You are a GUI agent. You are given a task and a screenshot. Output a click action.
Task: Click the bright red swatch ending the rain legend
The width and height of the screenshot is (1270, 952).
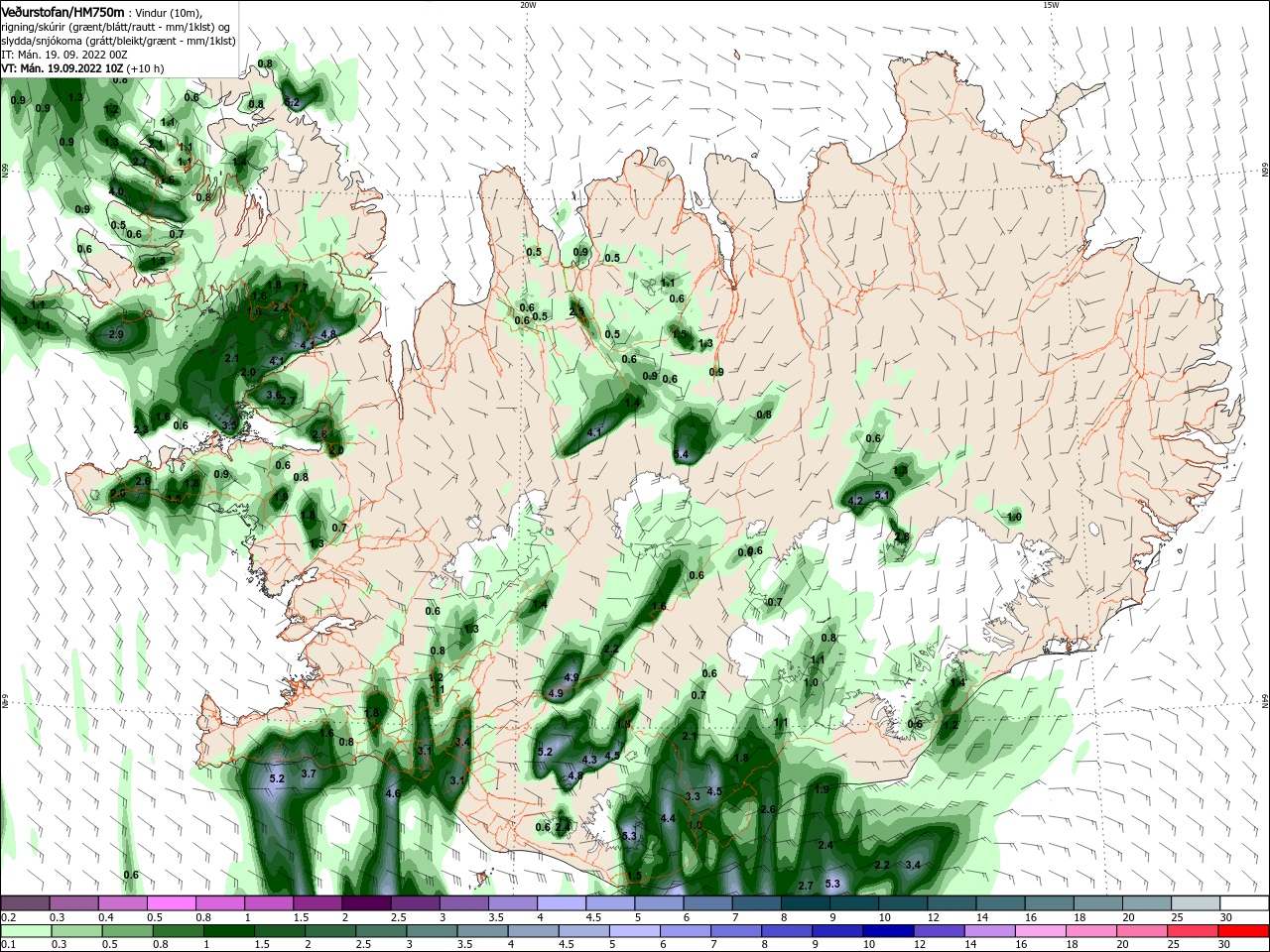point(1245,931)
